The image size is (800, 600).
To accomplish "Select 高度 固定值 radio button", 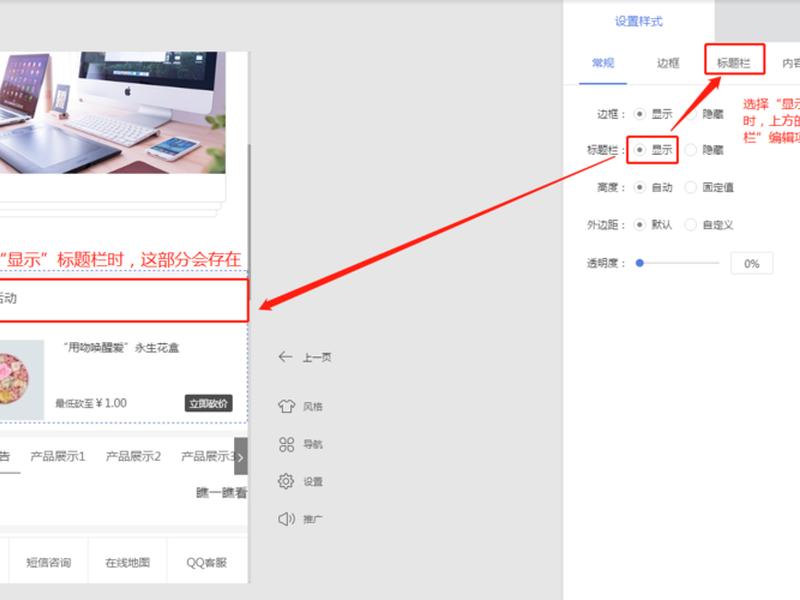I will click(690, 187).
